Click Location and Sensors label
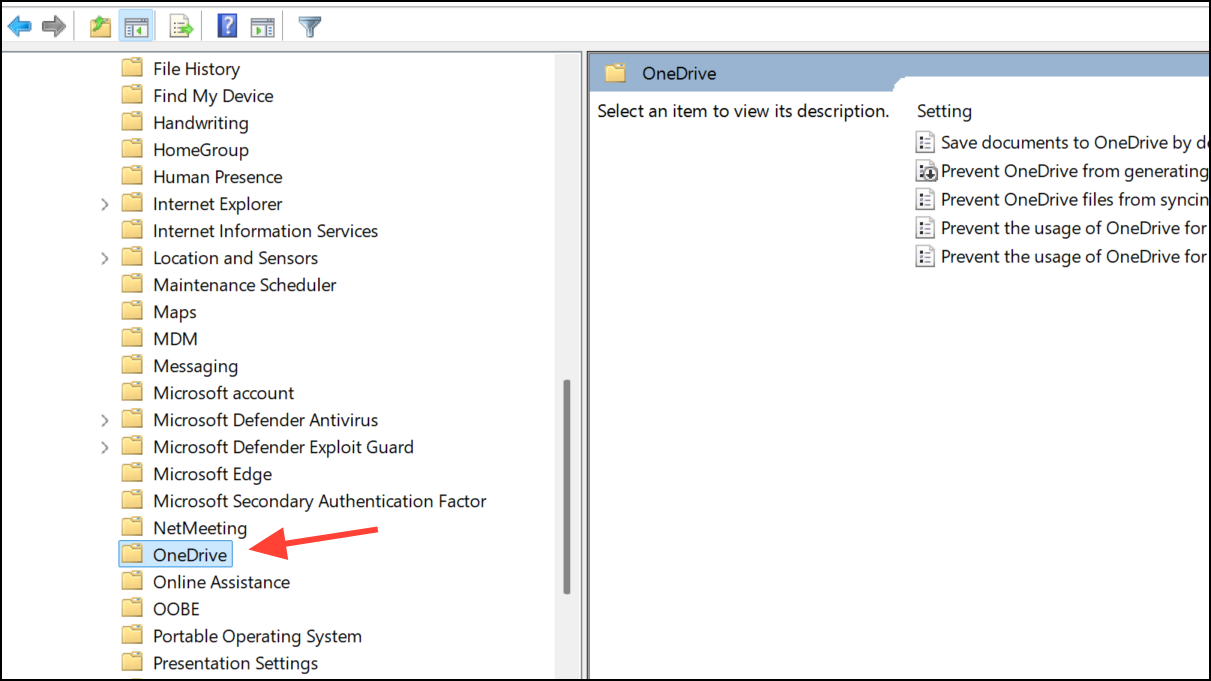The width and height of the screenshot is (1211, 681). pyautogui.click(x=235, y=258)
